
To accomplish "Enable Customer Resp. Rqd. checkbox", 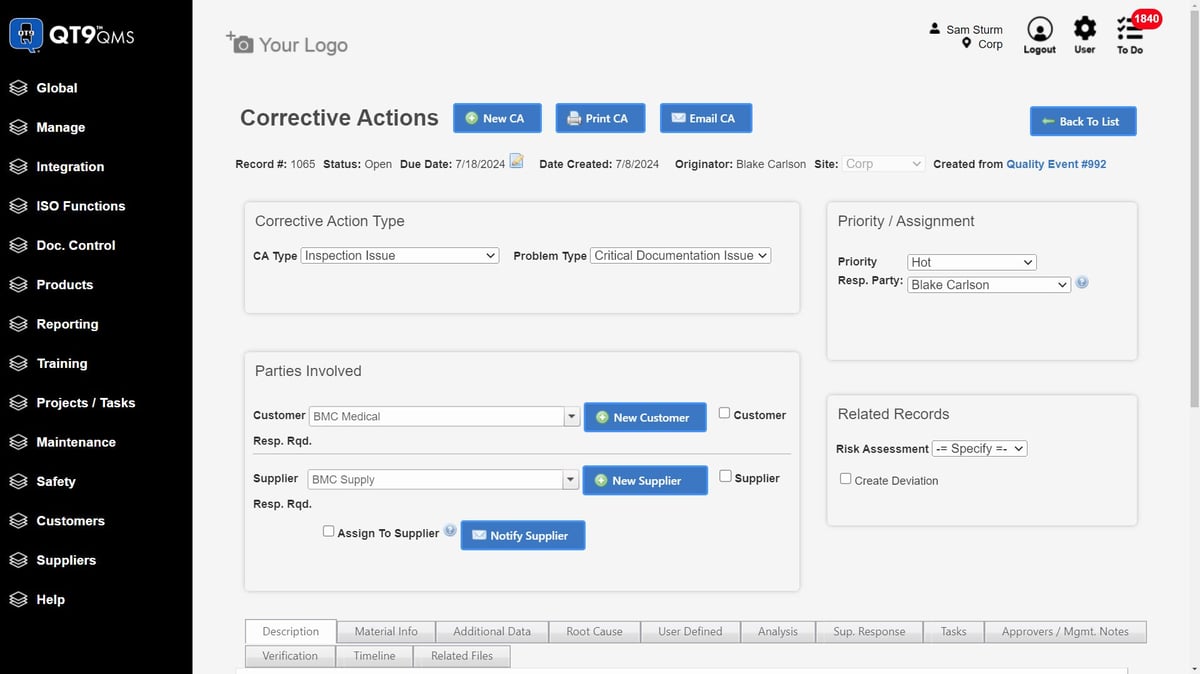I will coord(724,413).
